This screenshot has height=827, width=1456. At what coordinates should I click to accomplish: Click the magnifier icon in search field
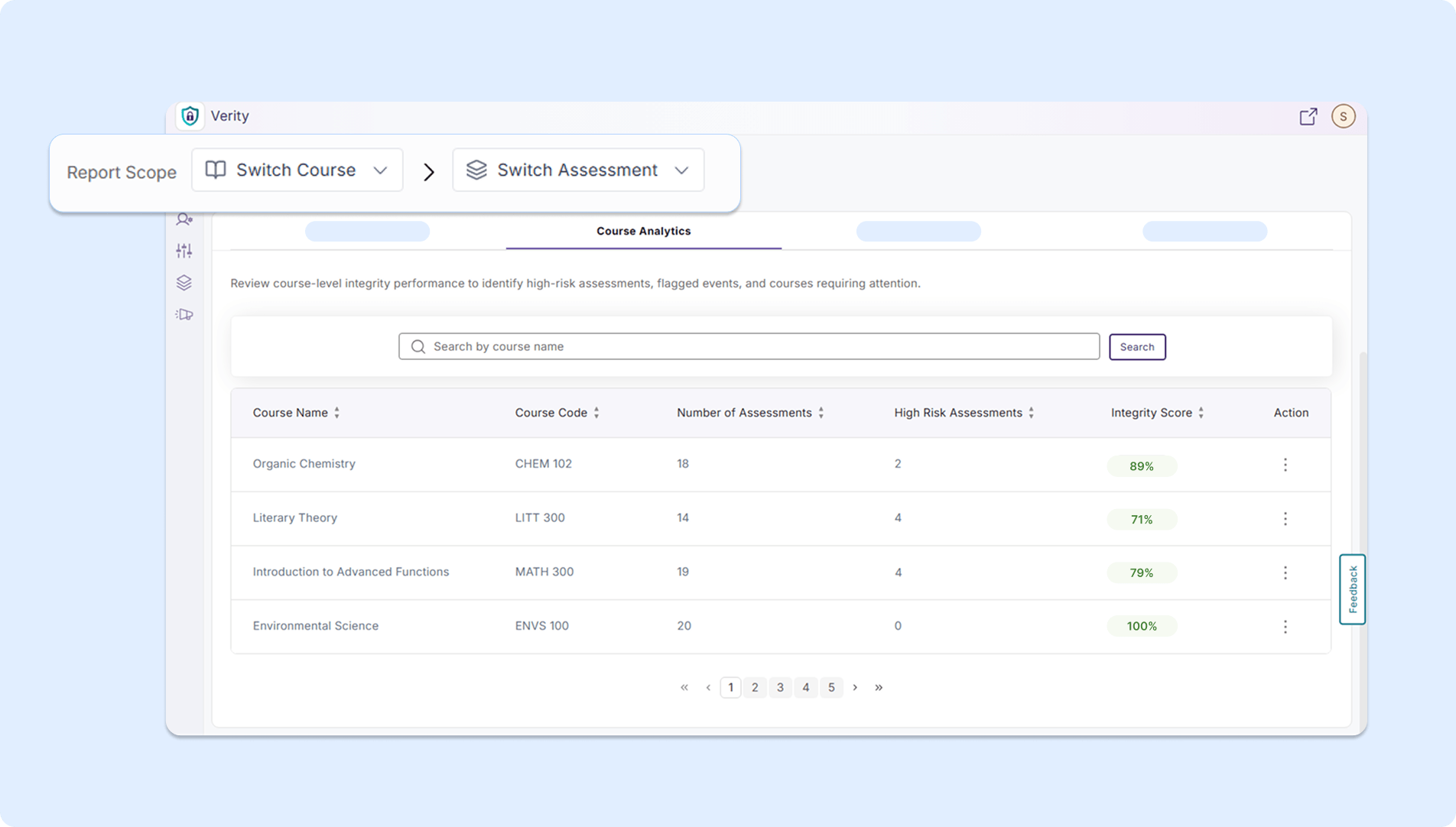point(418,347)
